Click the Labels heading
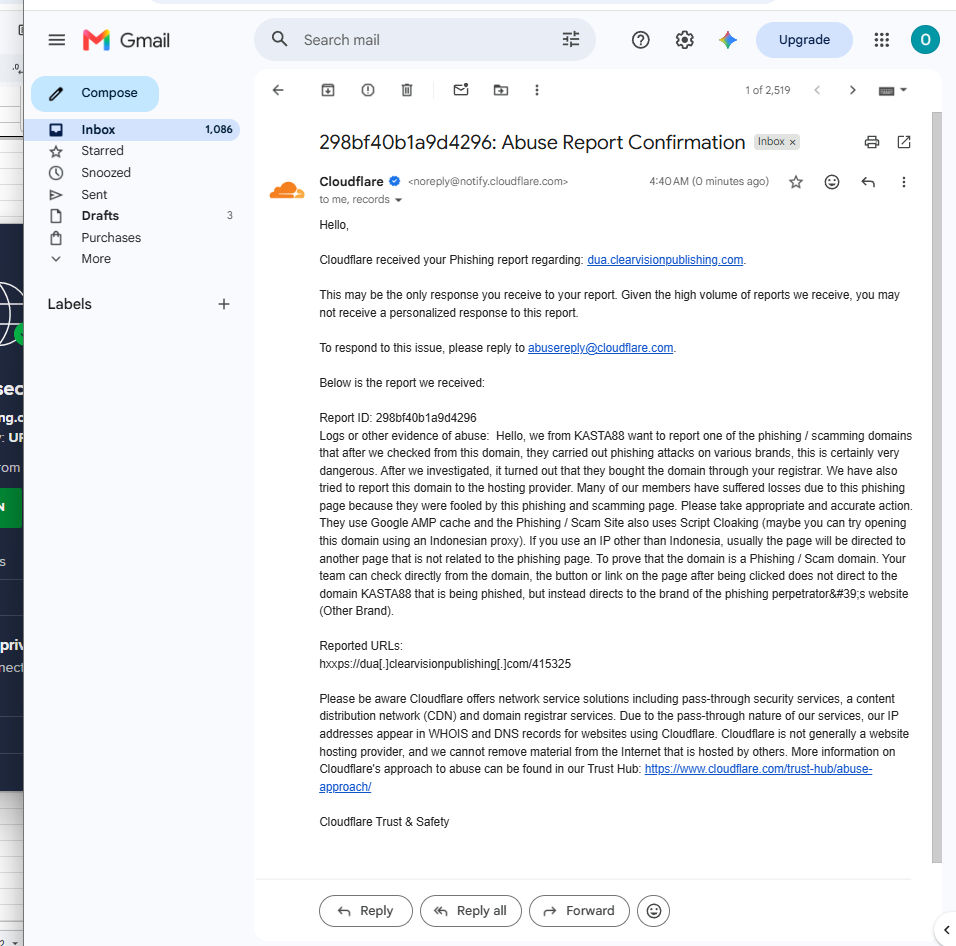 70,304
